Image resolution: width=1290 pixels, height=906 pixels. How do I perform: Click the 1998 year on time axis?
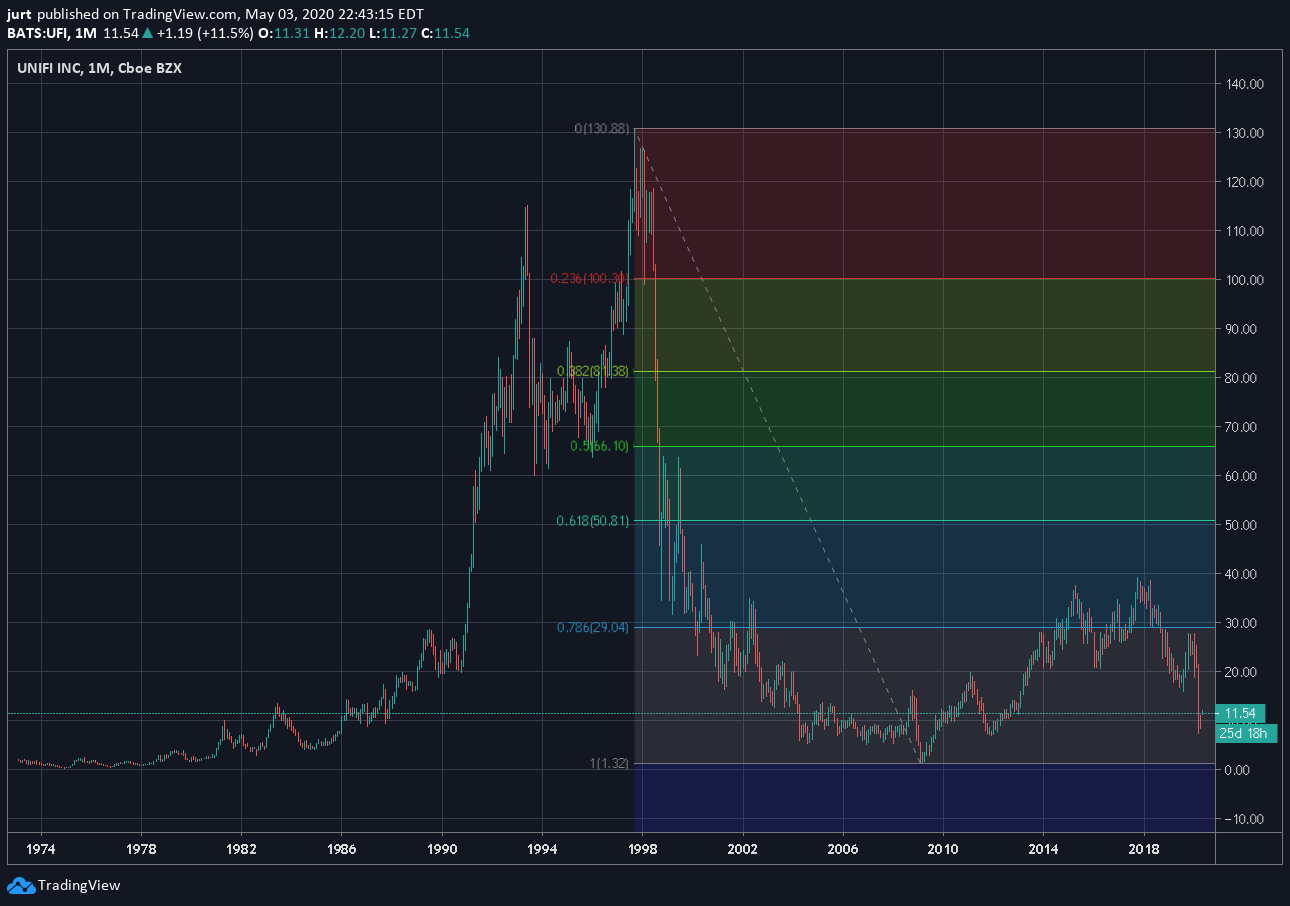(642, 849)
